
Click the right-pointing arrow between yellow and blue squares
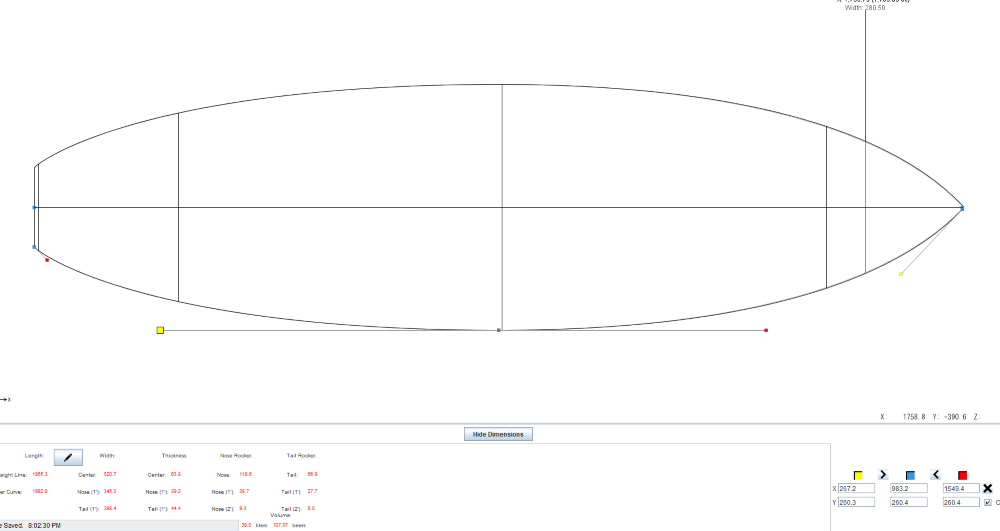pos(883,474)
